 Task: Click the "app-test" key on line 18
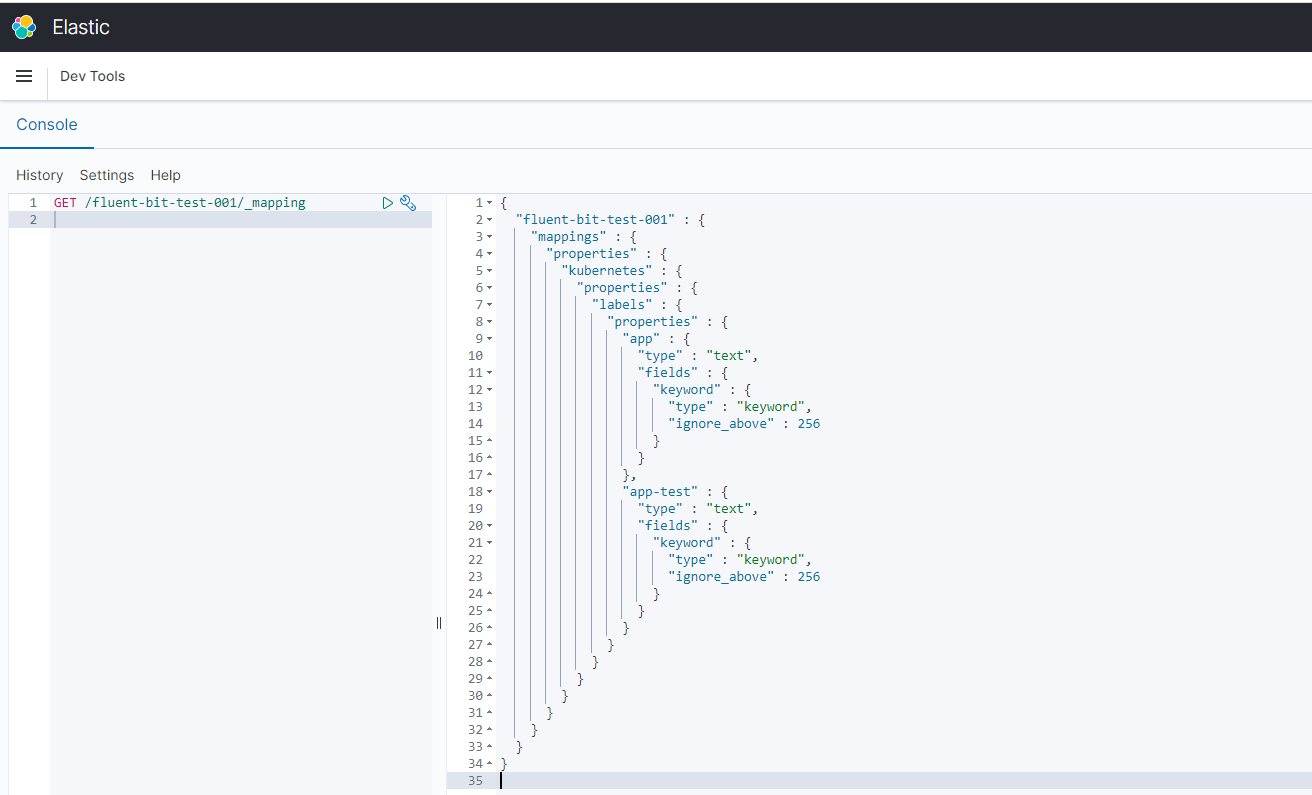coord(663,492)
